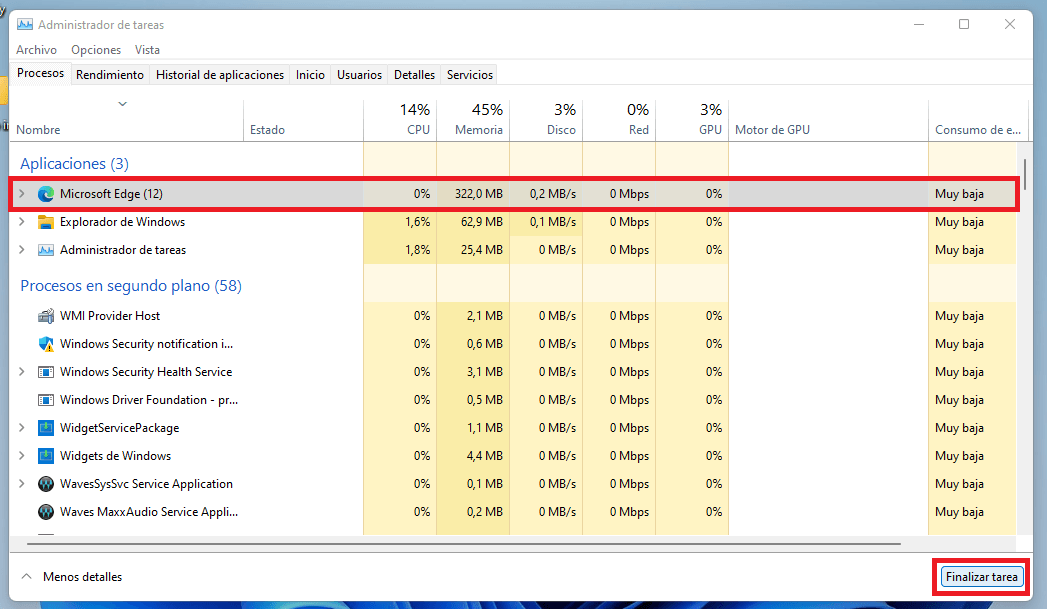The image size is (1047, 609).
Task: Sort by the Memoria column header
Action: point(473,121)
